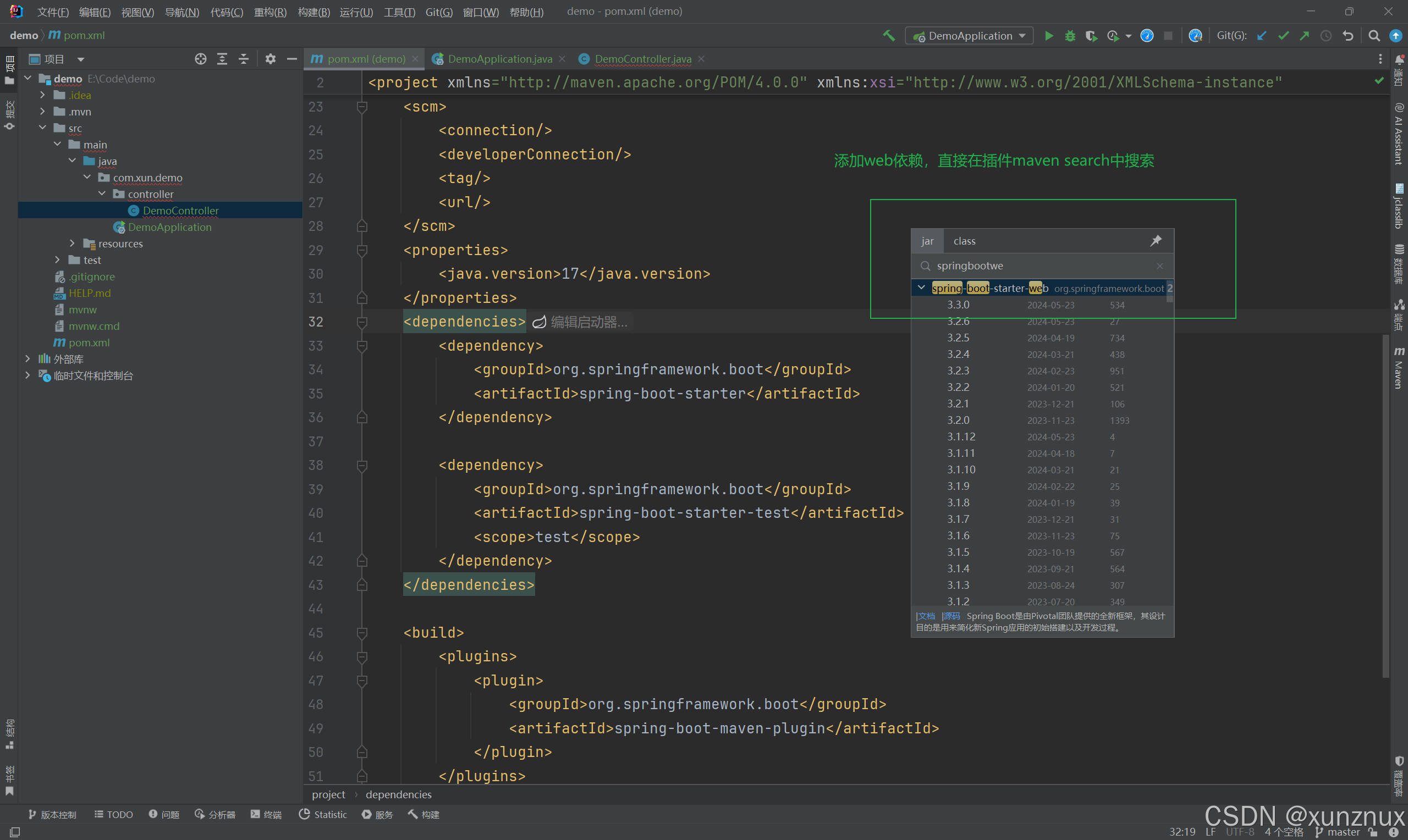Fold the dependency at line 33
The height and width of the screenshot is (840, 1408).
click(362, 345)
